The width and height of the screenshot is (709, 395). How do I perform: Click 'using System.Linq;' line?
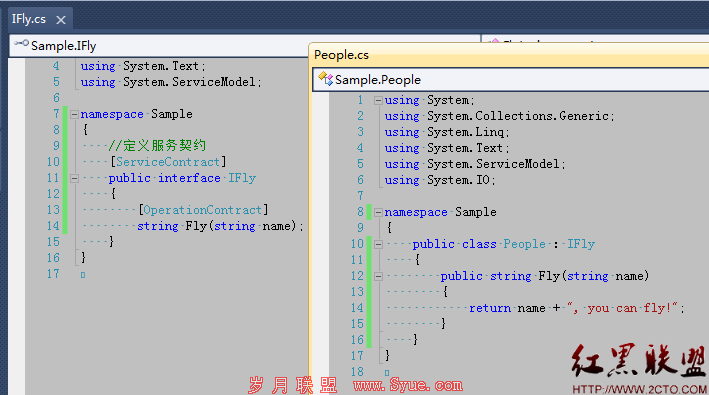447,132
